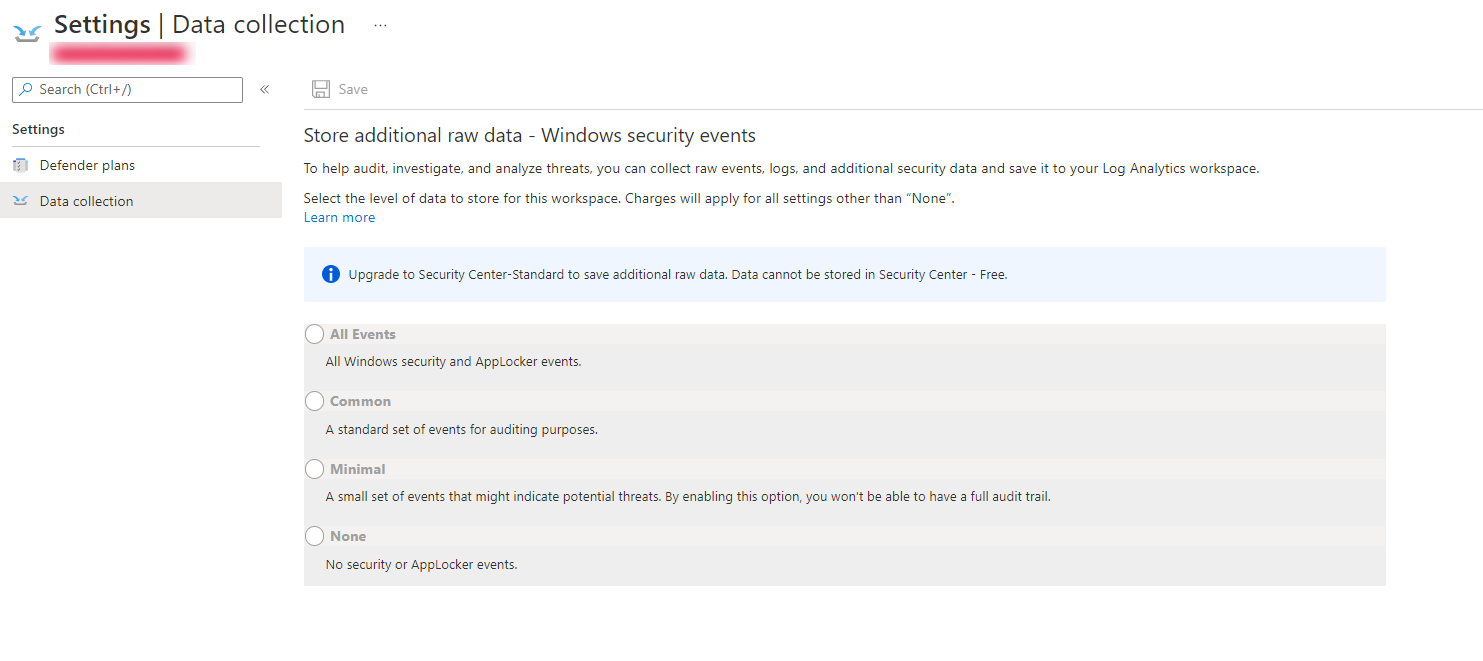Image resolution: width=1483 pixels, height=661 pixels.
Task: Click the redacted subscription name under title
Action: (x=122, y=53)
